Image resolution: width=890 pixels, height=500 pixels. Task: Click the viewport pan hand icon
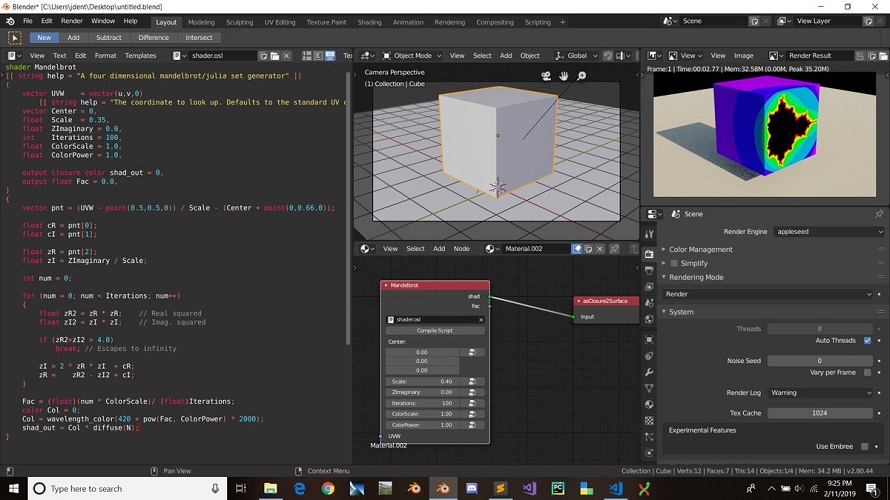(564, 76)
